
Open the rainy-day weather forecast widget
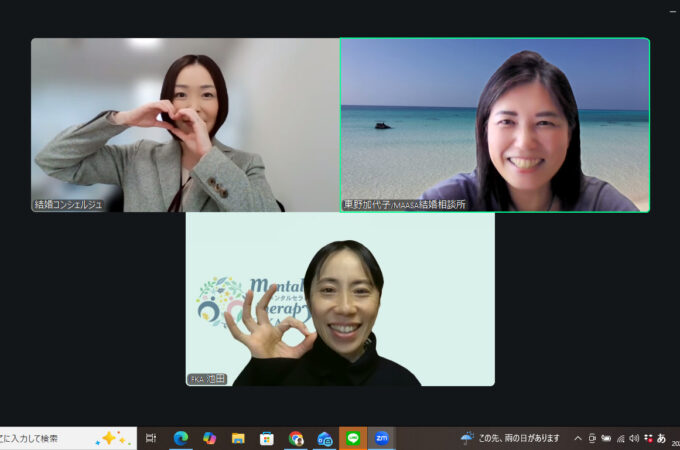tap(510, 438)
